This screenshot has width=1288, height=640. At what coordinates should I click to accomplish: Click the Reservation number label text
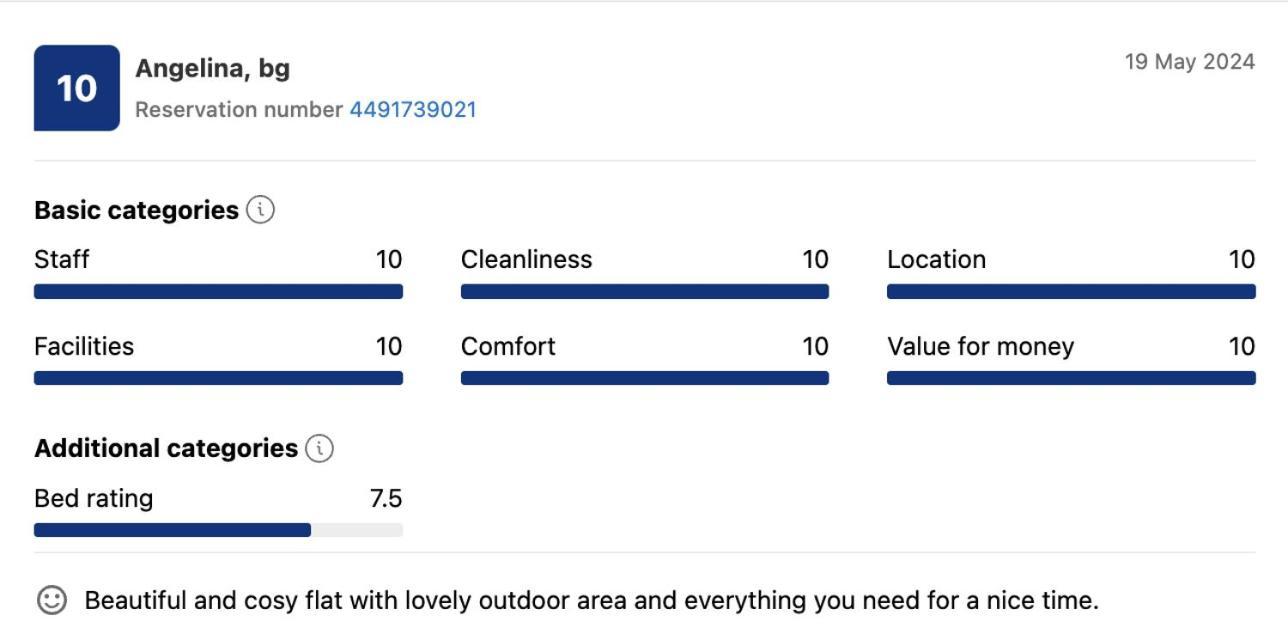(239, 110)
